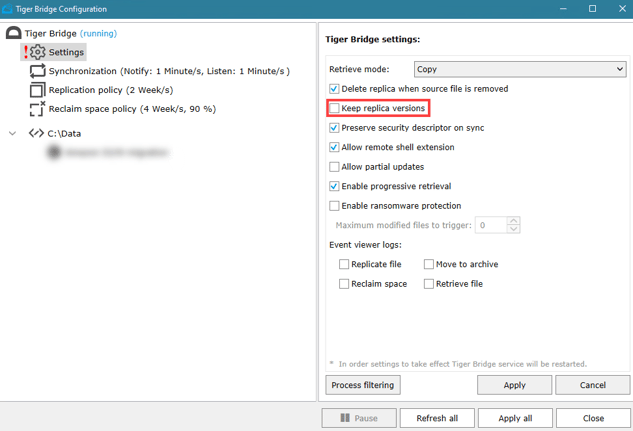Enable ransomware protection checkbox

334,206
